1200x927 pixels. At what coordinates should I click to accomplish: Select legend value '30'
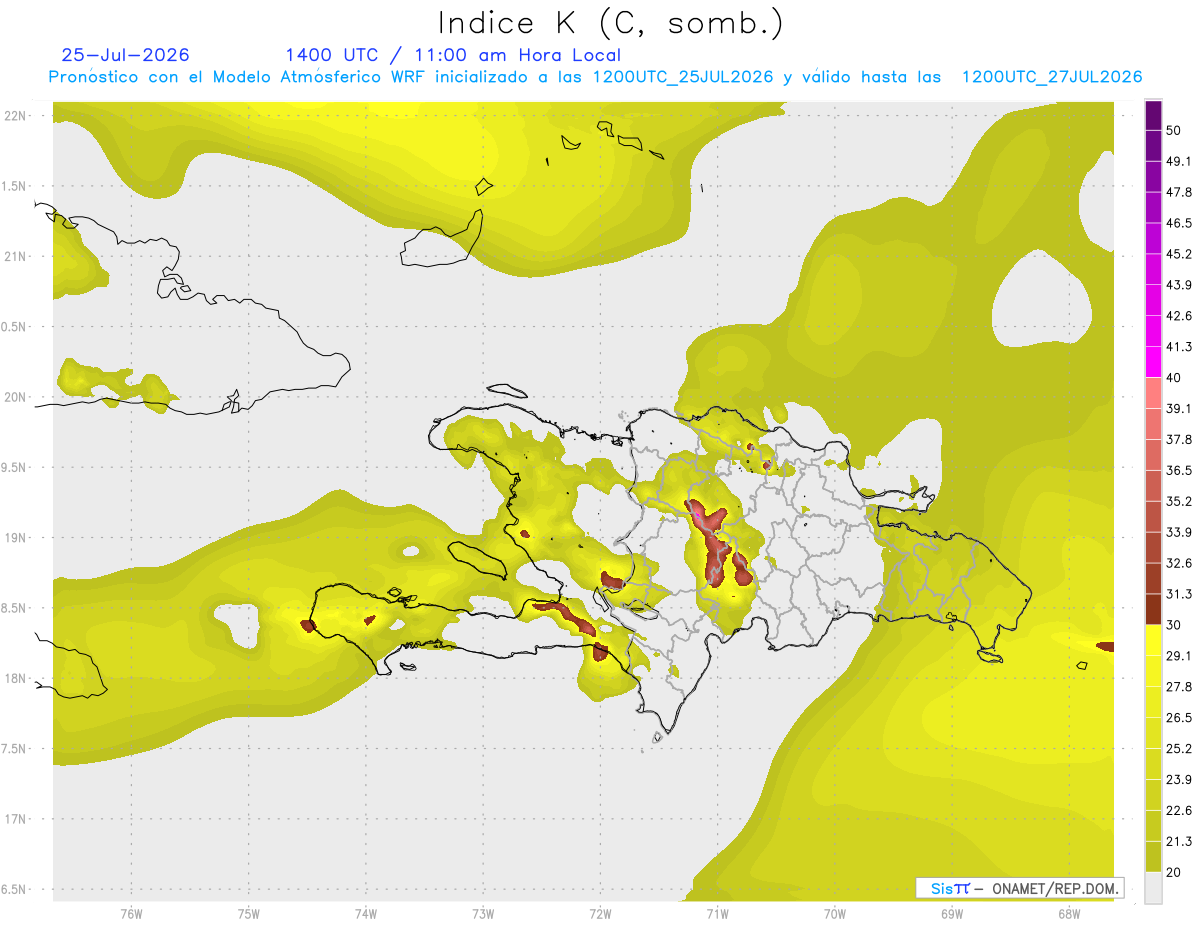[x=1175, y=625]
